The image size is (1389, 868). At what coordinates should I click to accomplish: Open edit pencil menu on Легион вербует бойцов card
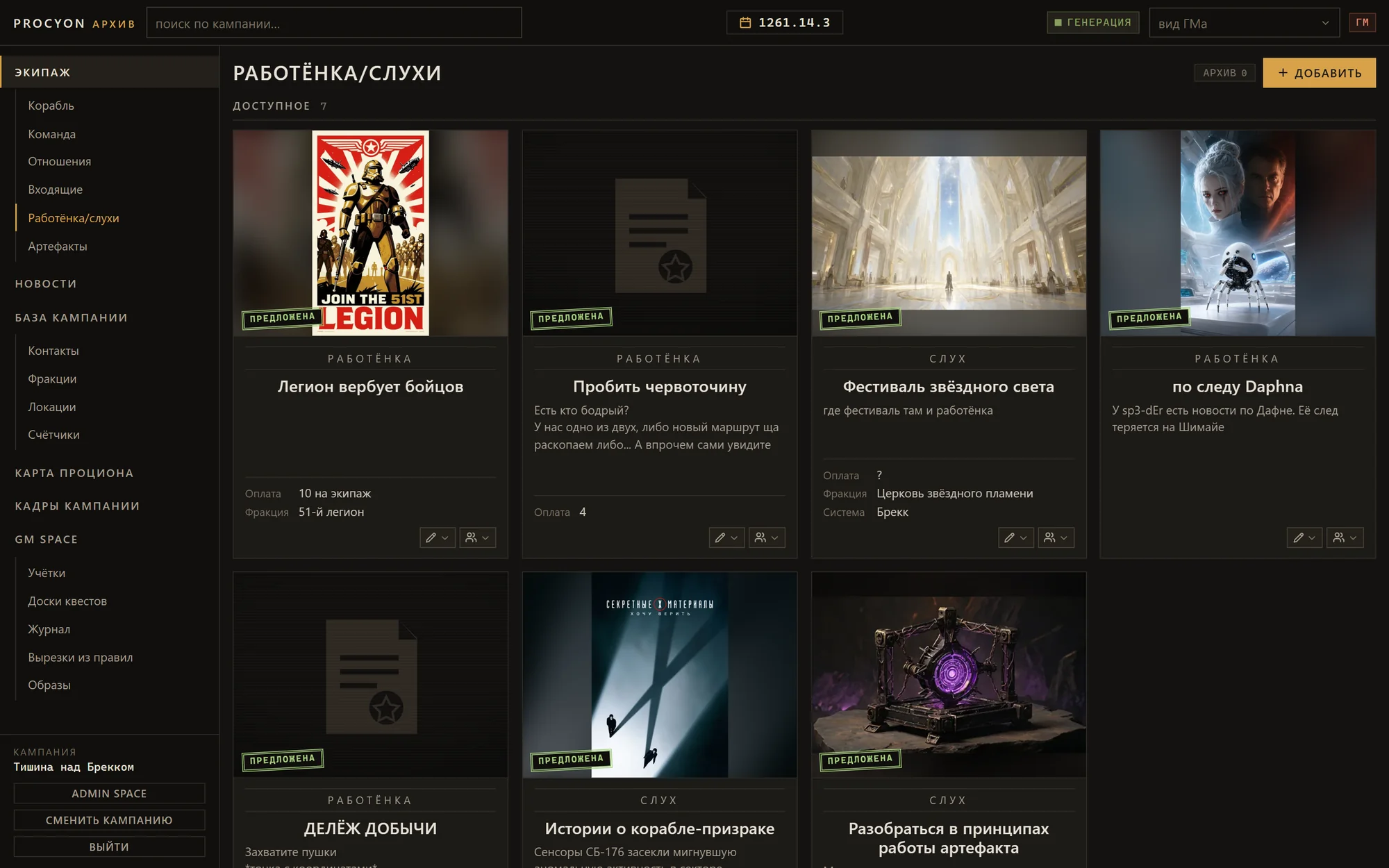tap(438, 537)
